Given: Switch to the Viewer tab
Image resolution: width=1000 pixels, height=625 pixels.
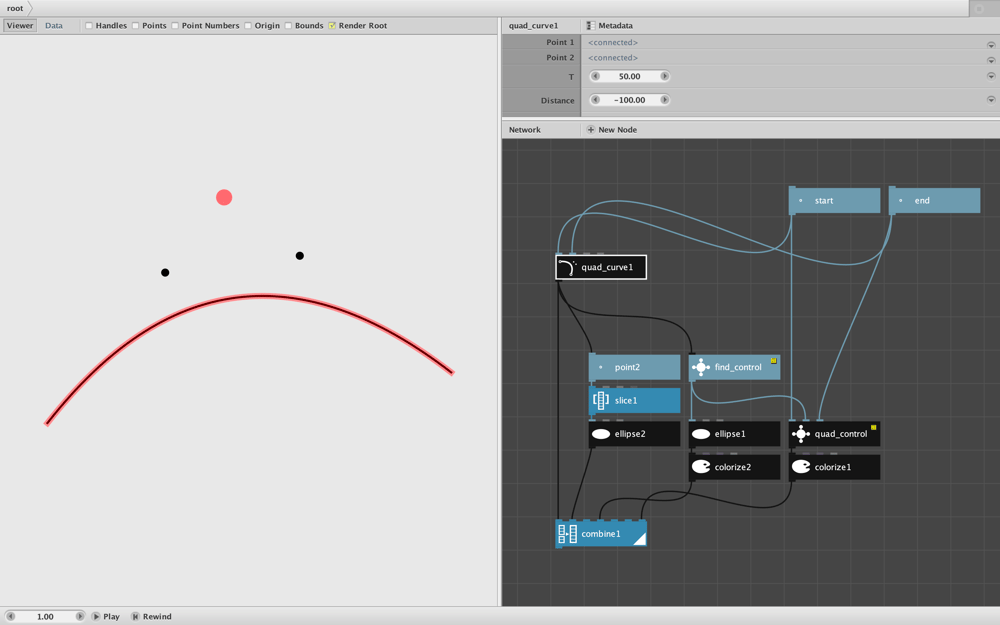Looking at the screenshot, I should pos(20,26).
